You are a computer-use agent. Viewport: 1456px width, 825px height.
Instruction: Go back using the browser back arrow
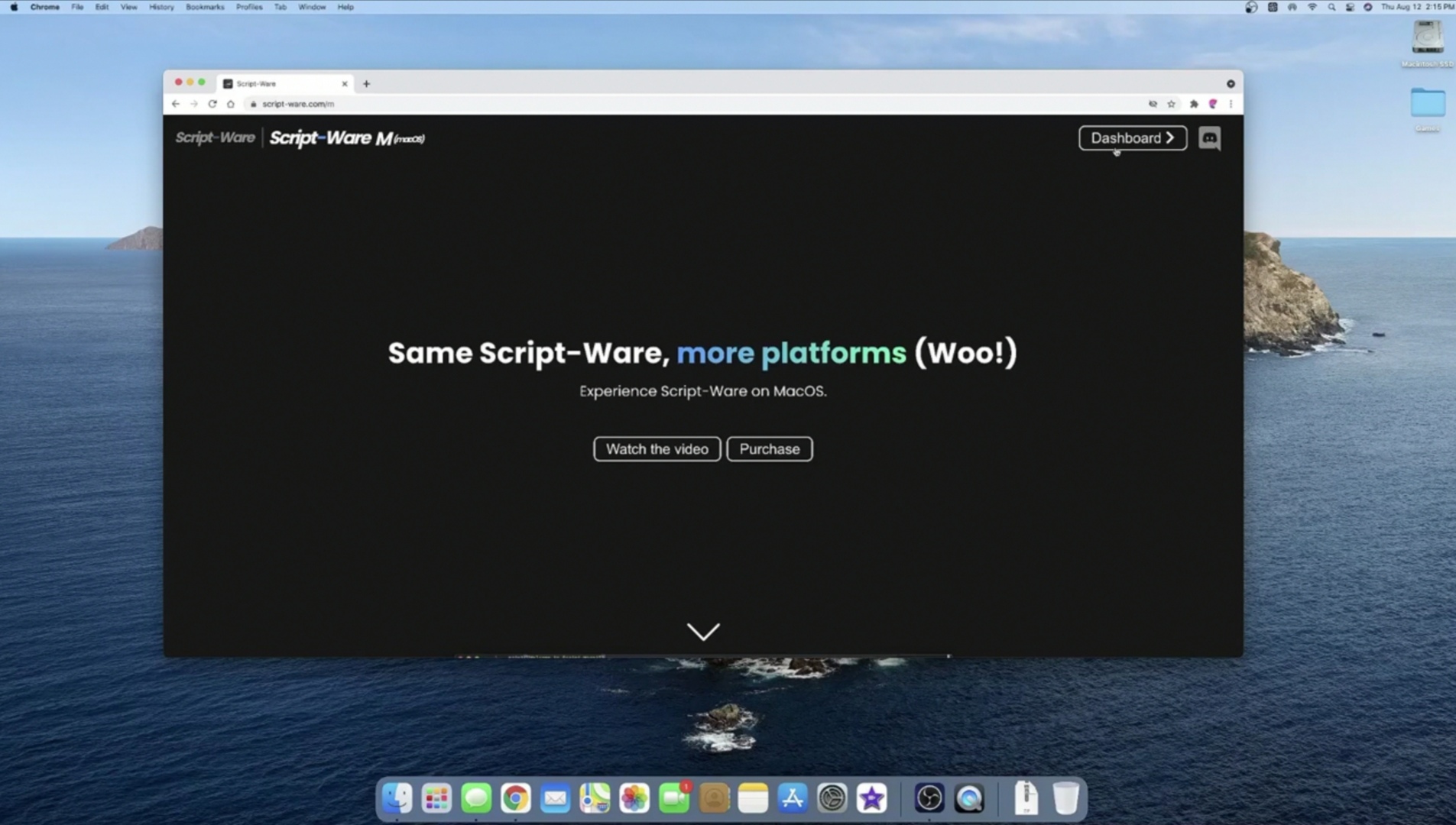(x=176, y=104)
